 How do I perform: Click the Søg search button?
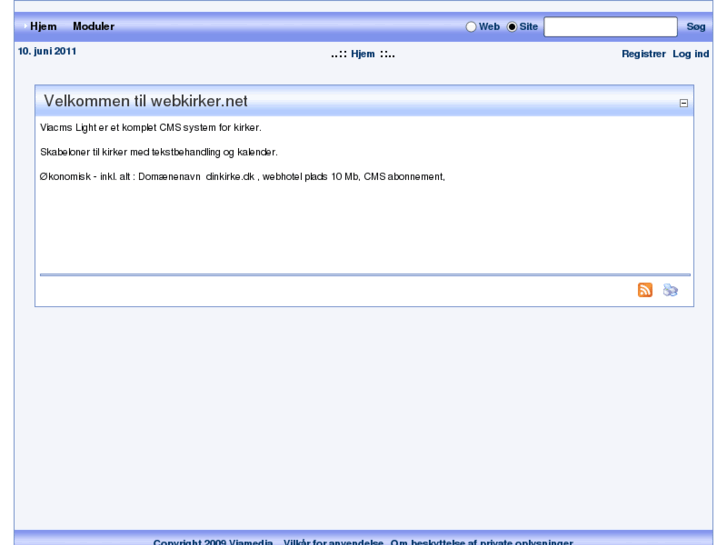click(695, 27)
